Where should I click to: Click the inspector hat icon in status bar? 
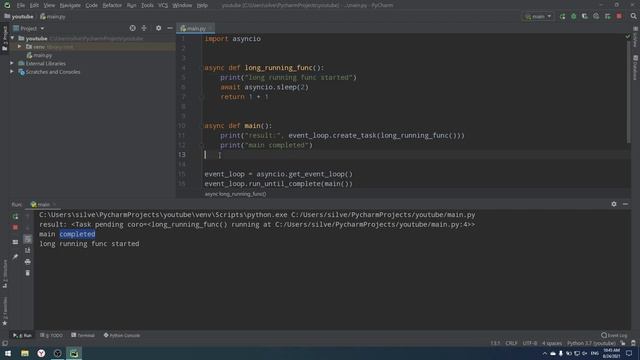[633, 343]
